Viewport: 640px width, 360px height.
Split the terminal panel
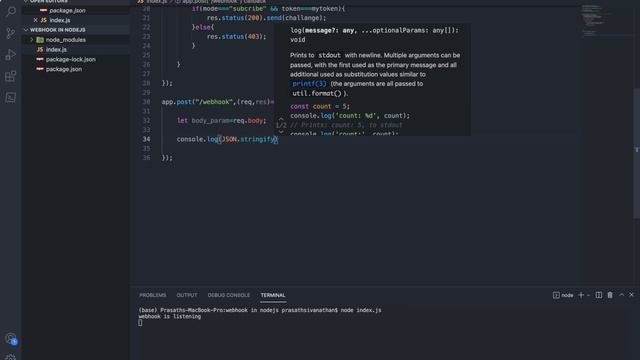coord(598,295)
